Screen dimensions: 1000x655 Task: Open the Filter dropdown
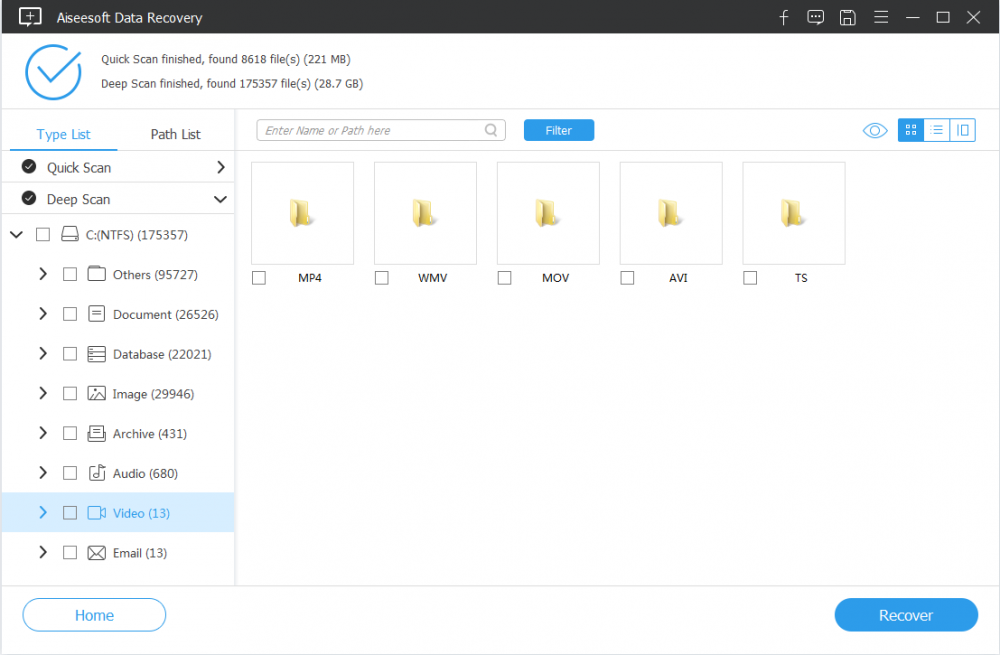pos(558,130)
